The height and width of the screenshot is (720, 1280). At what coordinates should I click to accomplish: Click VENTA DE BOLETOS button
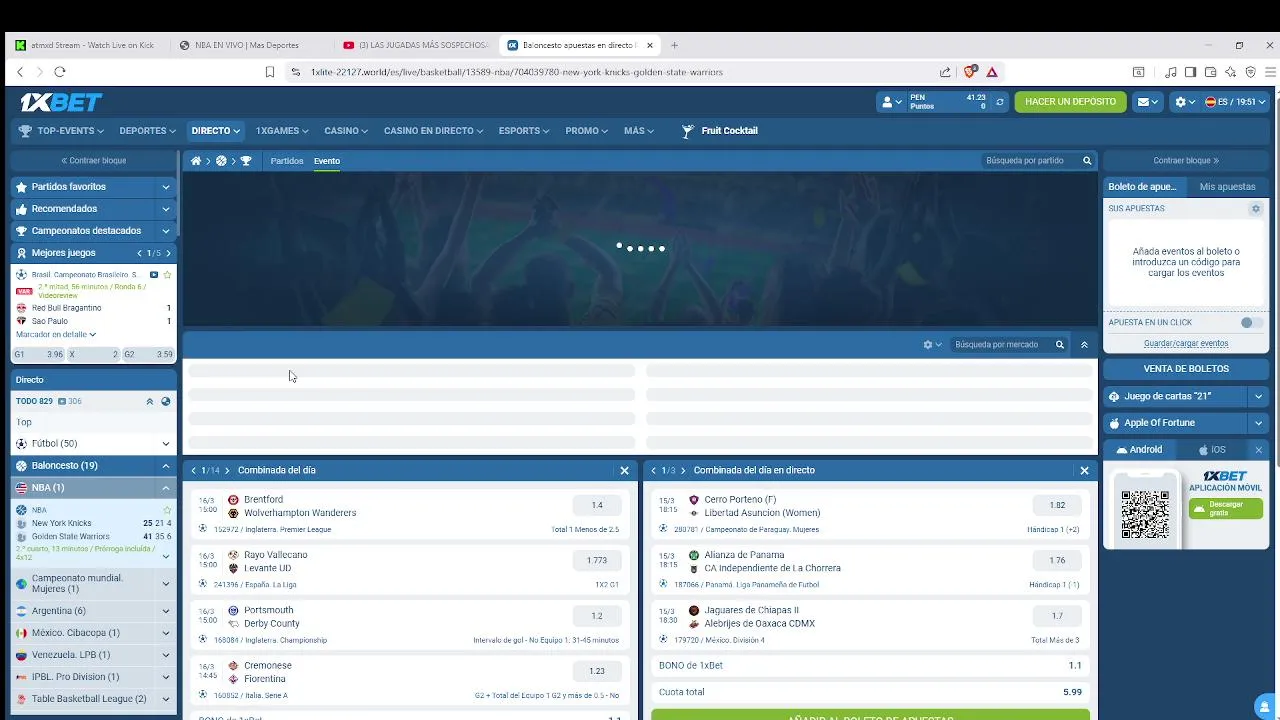pos(1186,369)
